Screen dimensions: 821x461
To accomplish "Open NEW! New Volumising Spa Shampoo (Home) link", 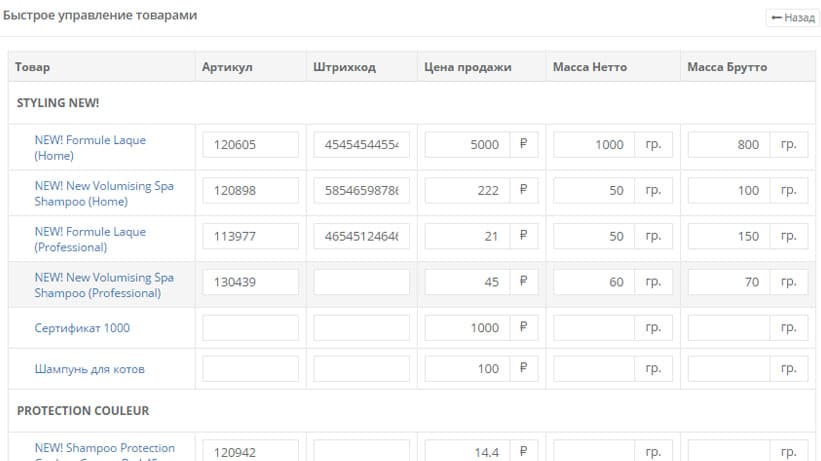I will [104, 193].
